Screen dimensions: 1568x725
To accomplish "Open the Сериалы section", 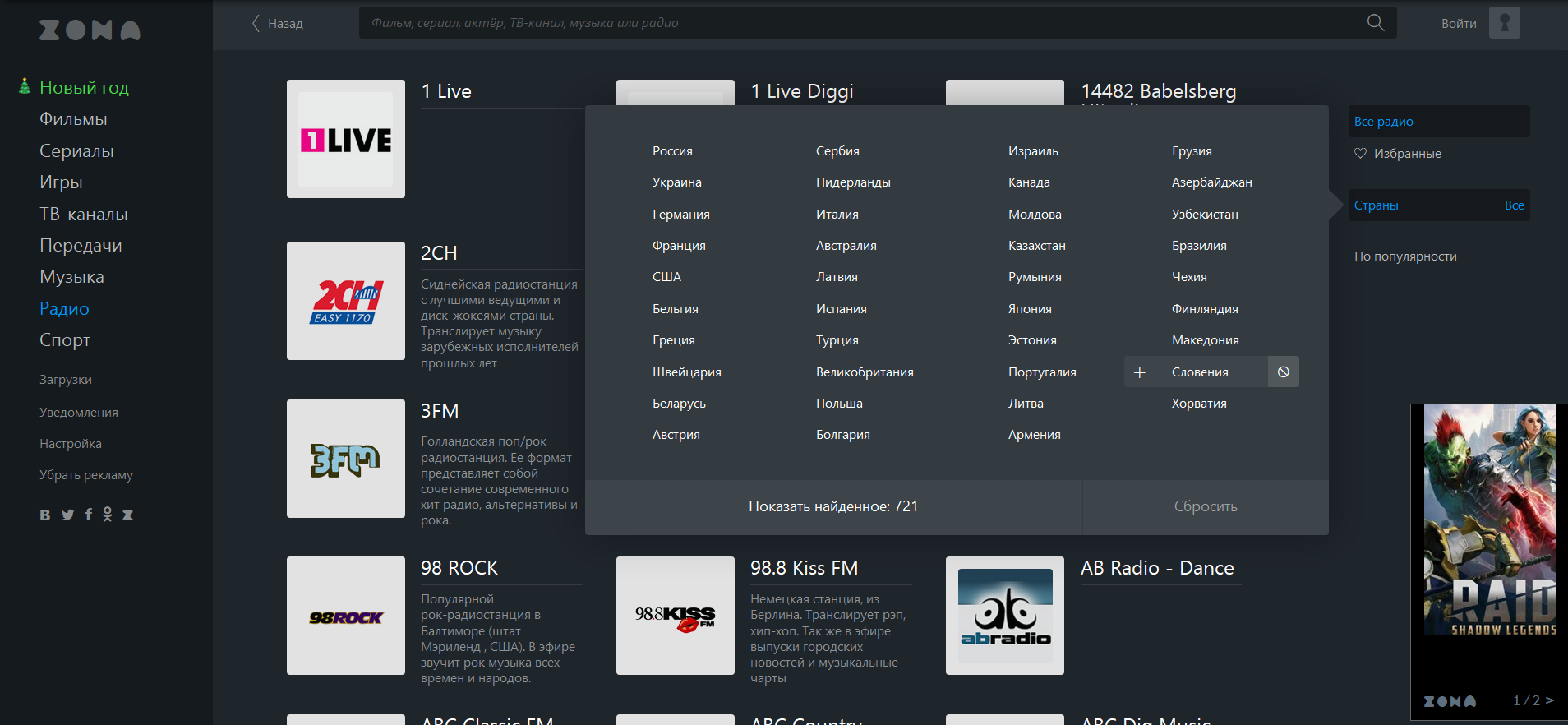I will point(76,151).
